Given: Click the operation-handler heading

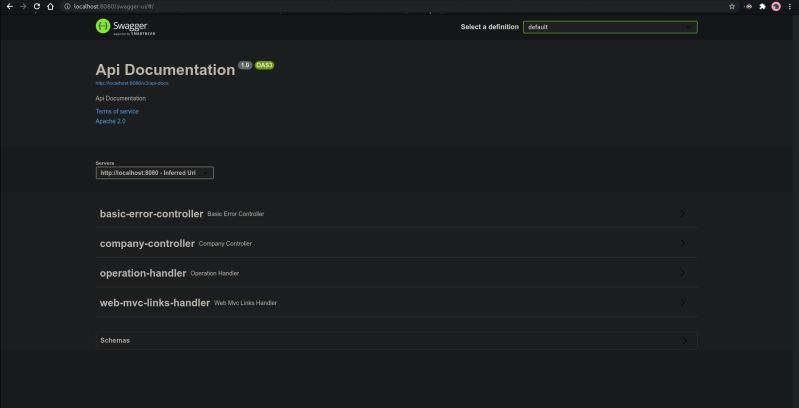Looking at the screenshot, I should [143, 273].
